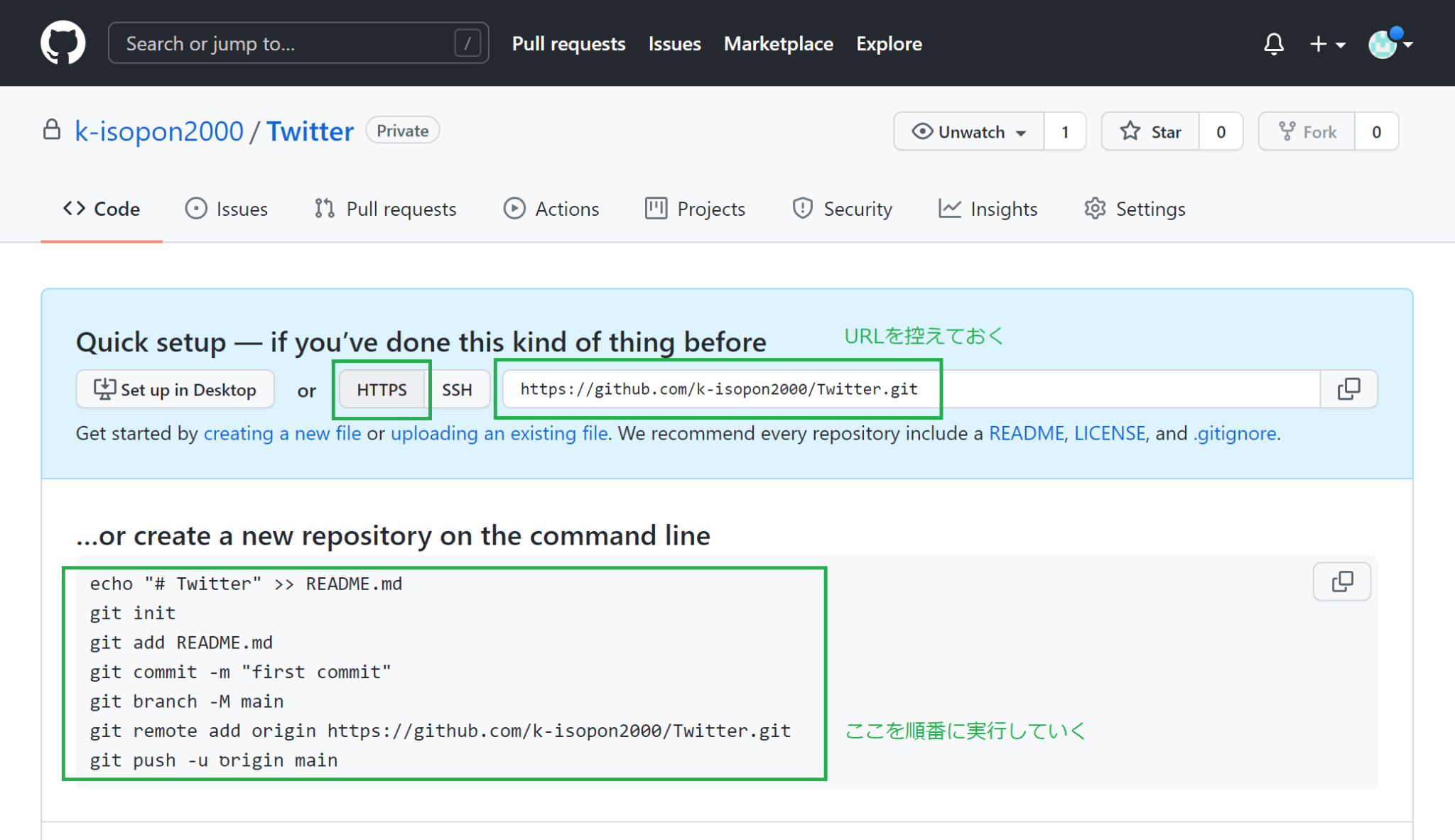Click the README link
Viewport: 1455px width, 840px height.
[1027, 433]
